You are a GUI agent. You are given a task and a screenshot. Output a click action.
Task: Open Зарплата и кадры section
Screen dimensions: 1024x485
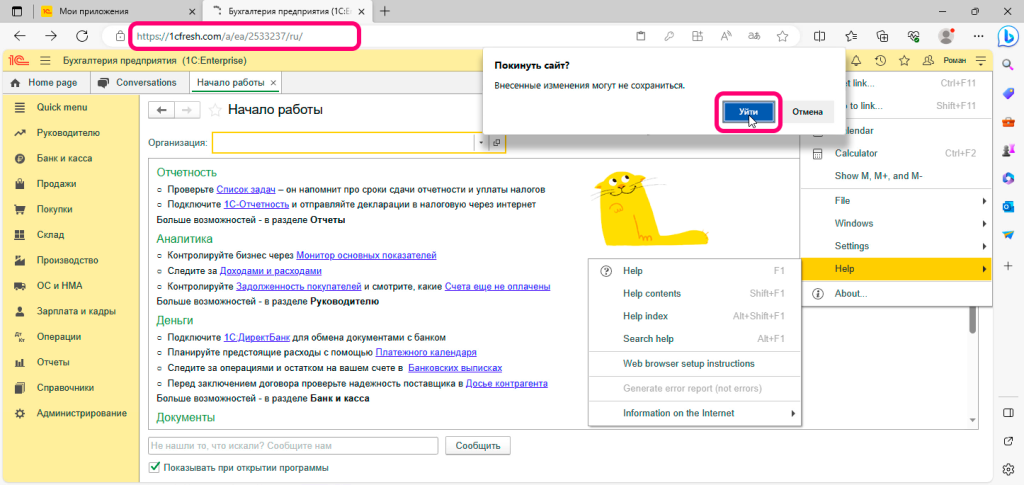pyautogui.click(x=71, y=311)
